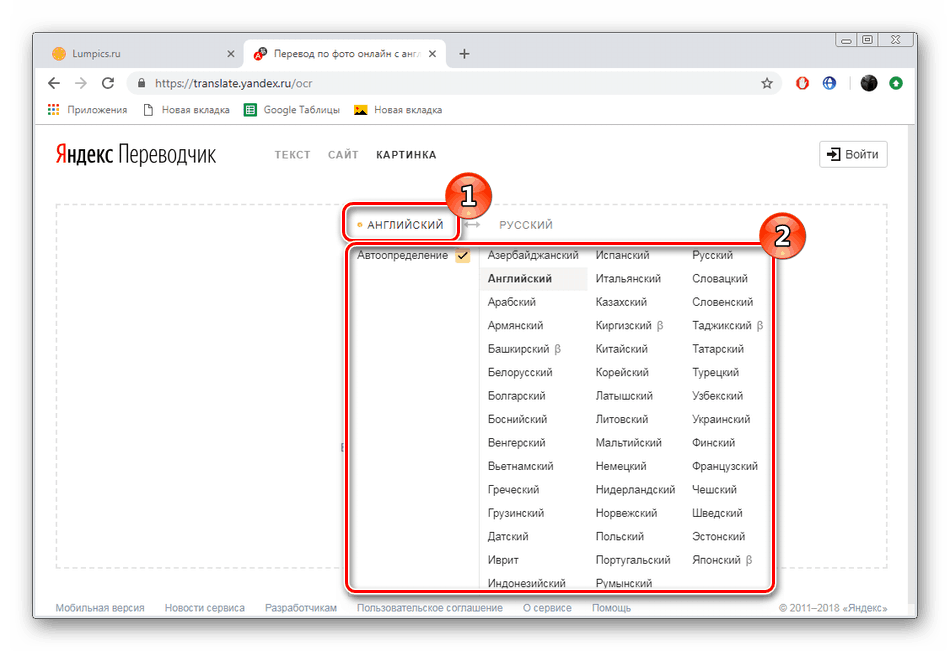Pick Корейский language
Image resolution: width=950 pixels, height=651 pixels.
click(x=622, y=372)
